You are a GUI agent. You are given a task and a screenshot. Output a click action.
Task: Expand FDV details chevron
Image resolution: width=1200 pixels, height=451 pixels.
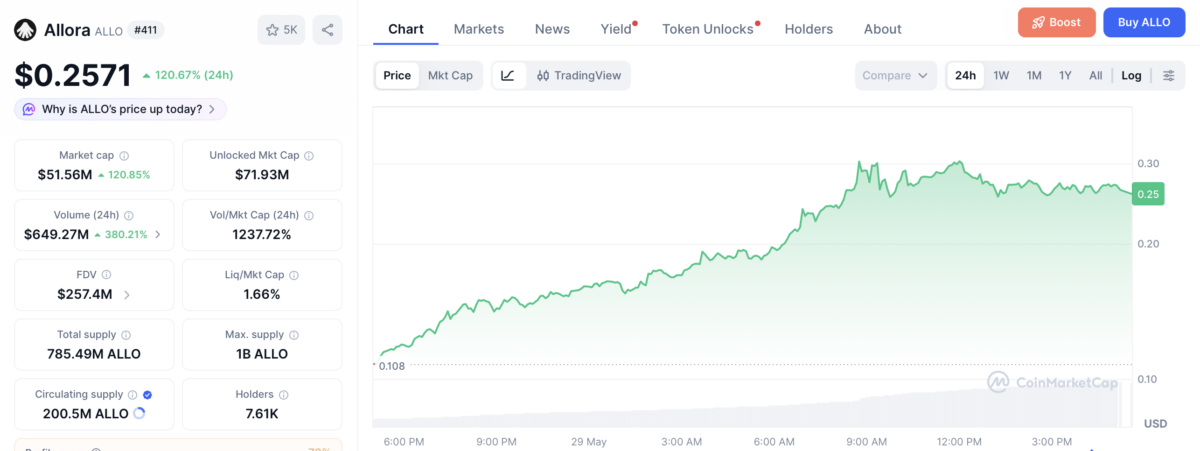click(x=126, y=294)
